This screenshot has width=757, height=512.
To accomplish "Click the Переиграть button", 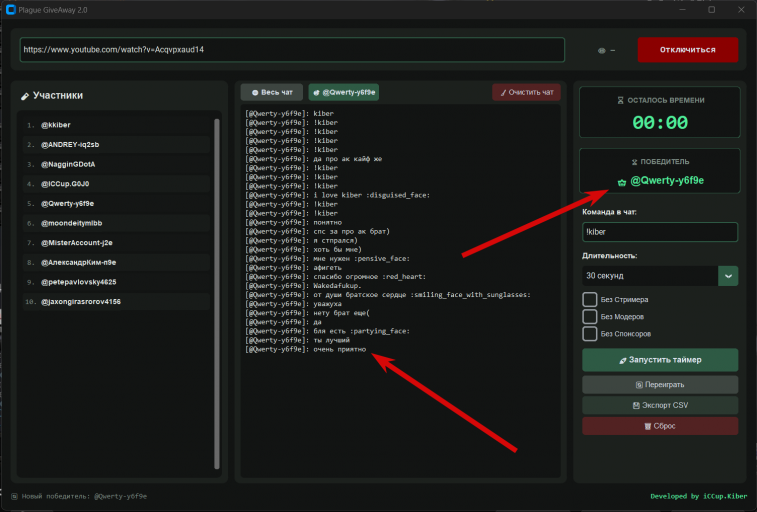I will click(660, 385).
